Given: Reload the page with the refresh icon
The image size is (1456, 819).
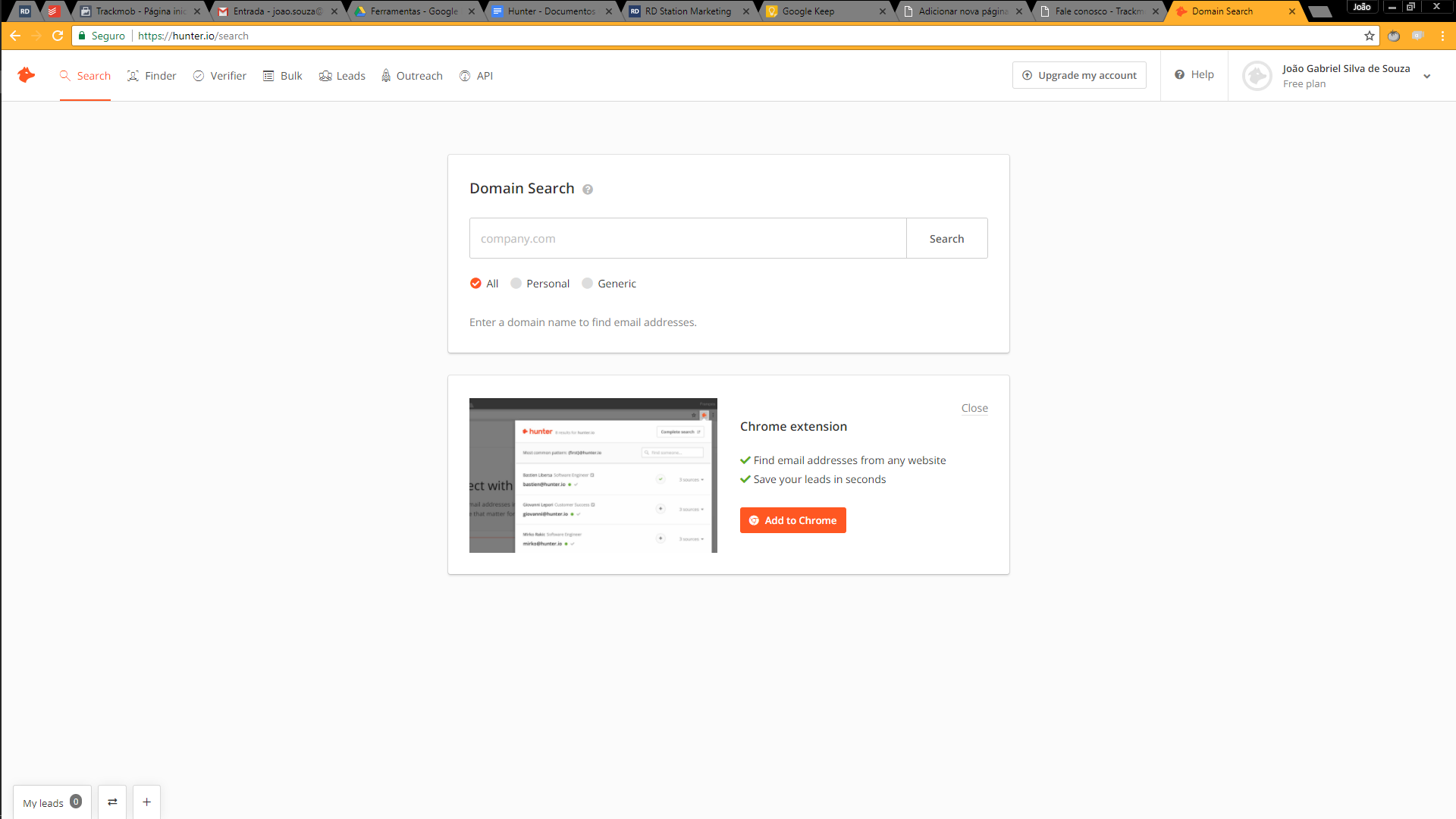Looking at the screenshot, I should [58, 36].
